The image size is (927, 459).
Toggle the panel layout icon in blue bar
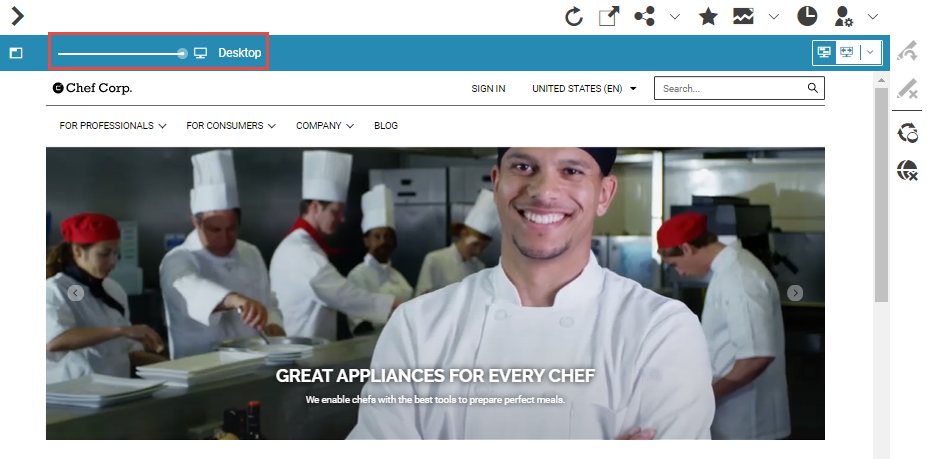16,53
